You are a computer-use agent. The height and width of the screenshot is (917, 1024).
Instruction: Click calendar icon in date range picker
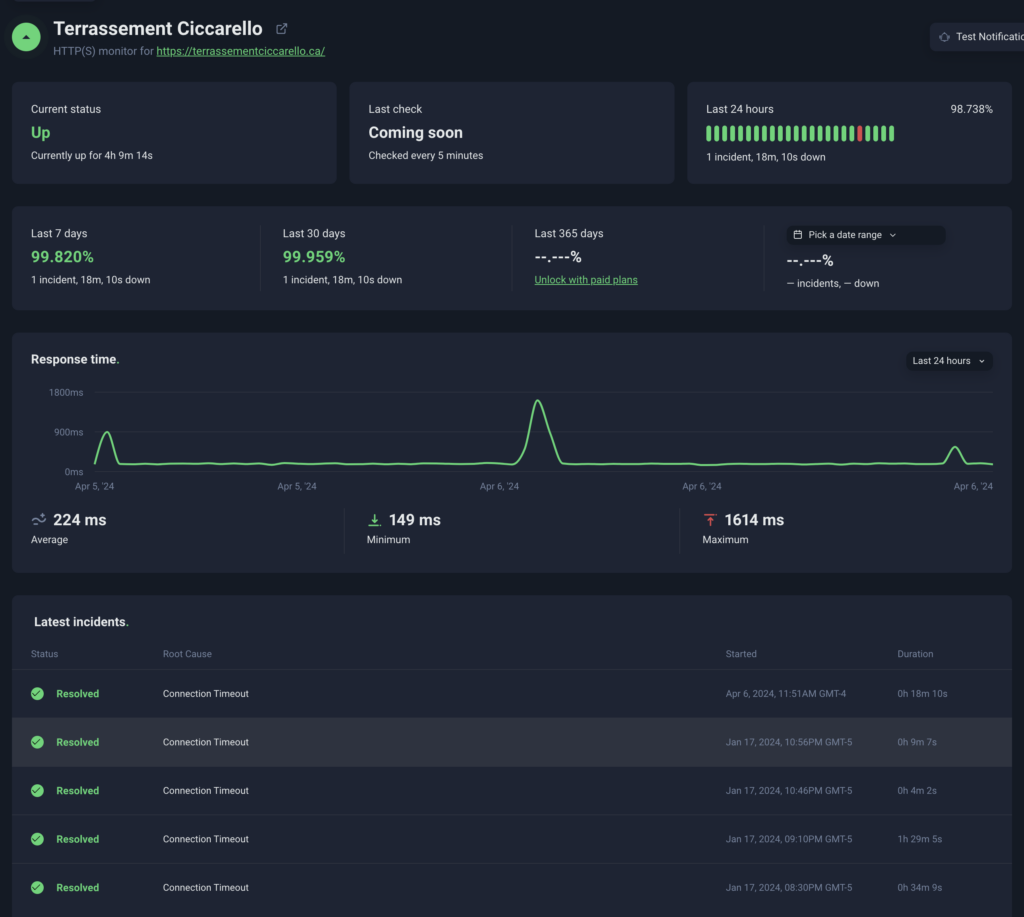click(797, 235)
